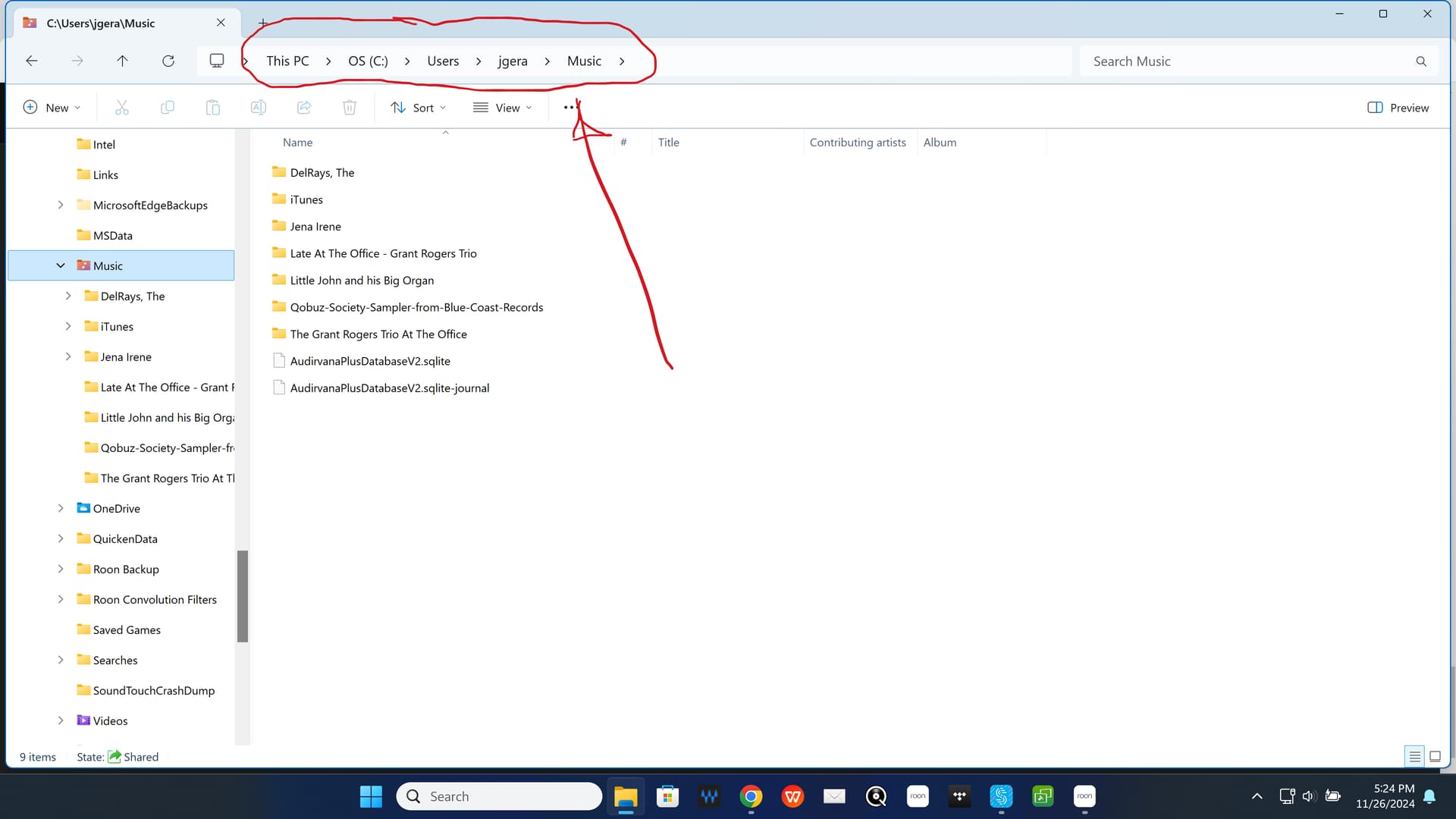Open the See more three-dots menu

[570, 108]
